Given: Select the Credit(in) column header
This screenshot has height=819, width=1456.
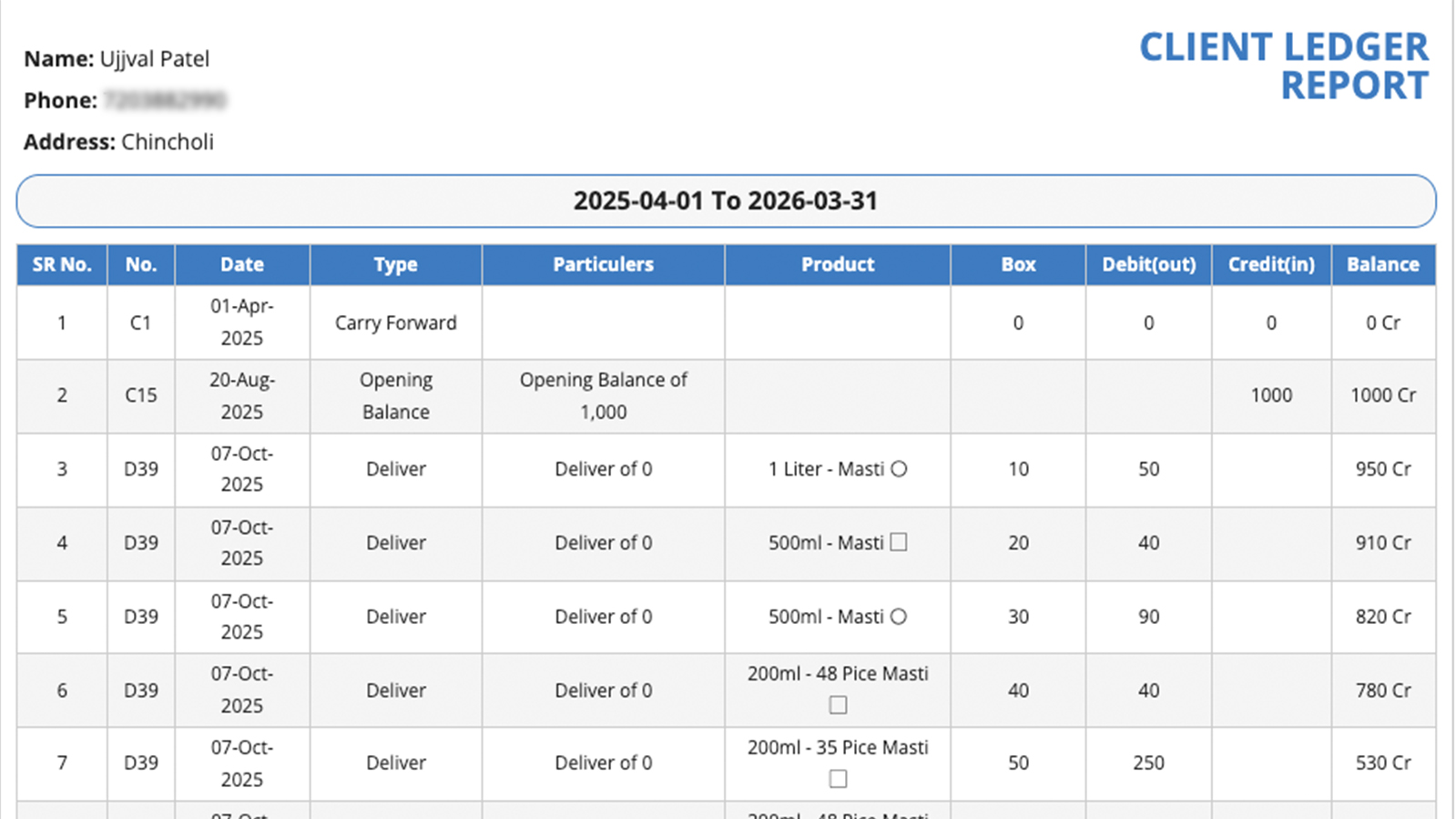Looking at the screenshot, I should pyautogui.click(x=1271, y=265).
